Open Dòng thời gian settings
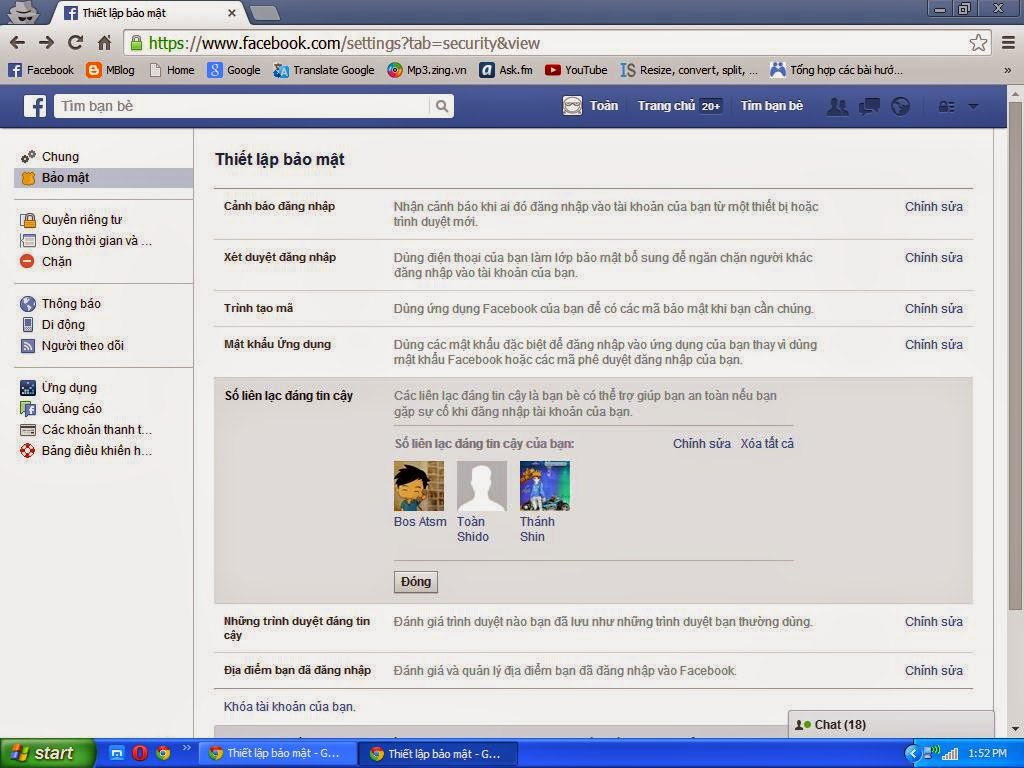This screenshot has width=1024, height=768. click(x=86, y=240)
